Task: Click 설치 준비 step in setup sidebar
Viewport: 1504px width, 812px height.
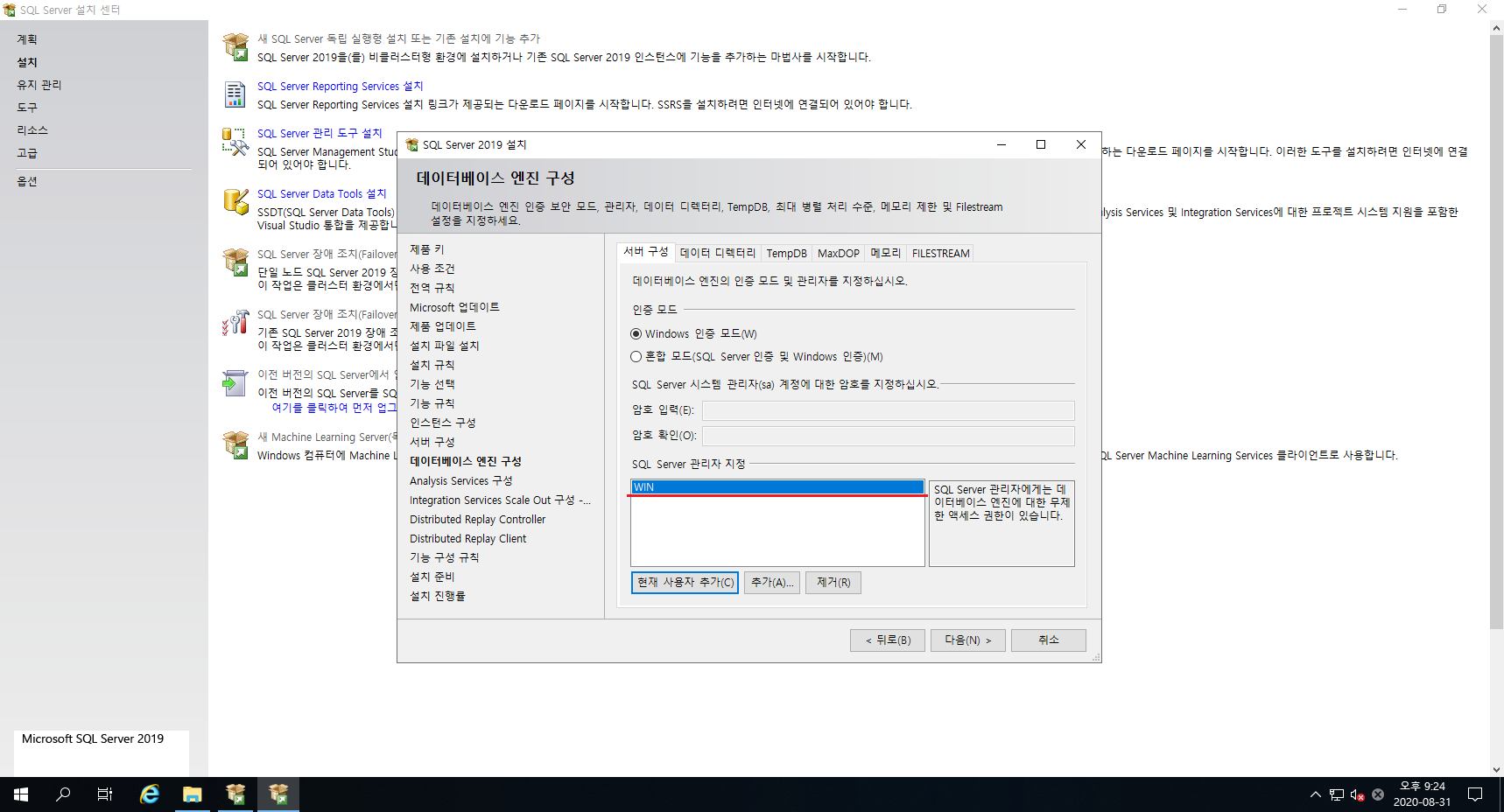Action: click(432, 577)
